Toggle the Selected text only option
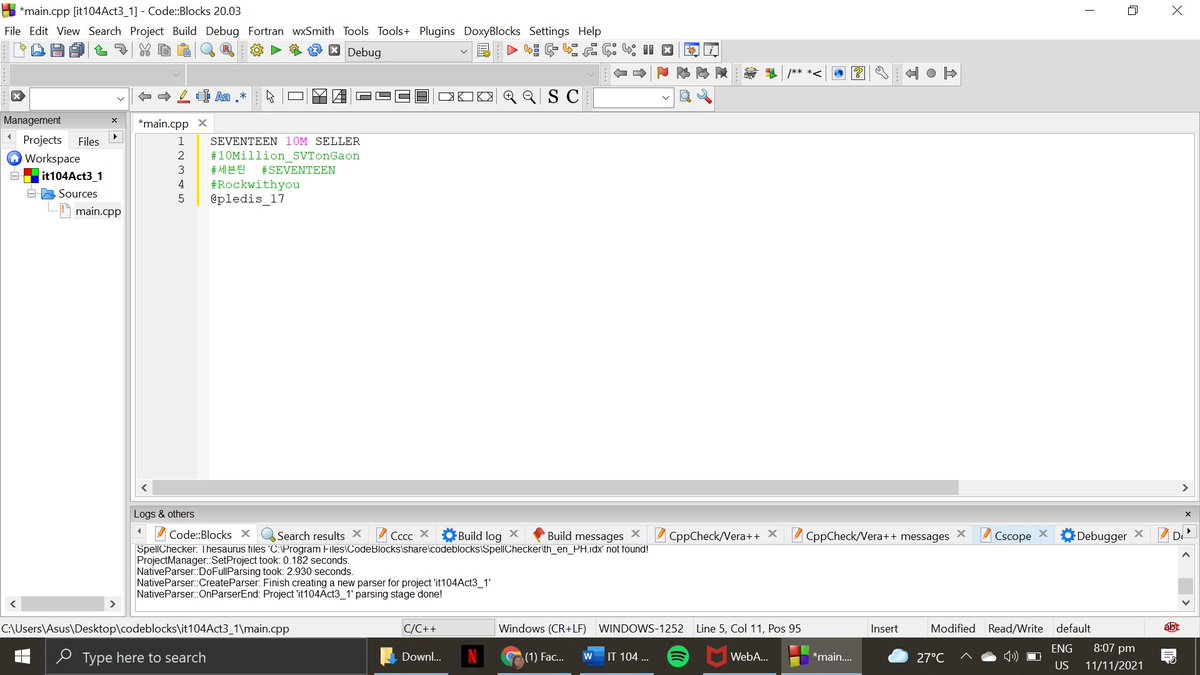Screen dimensions: 1200x675 click(203, 97)
